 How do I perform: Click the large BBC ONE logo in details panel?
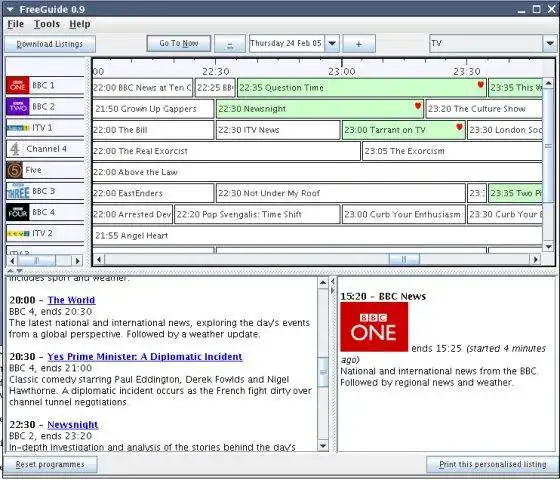374,327
